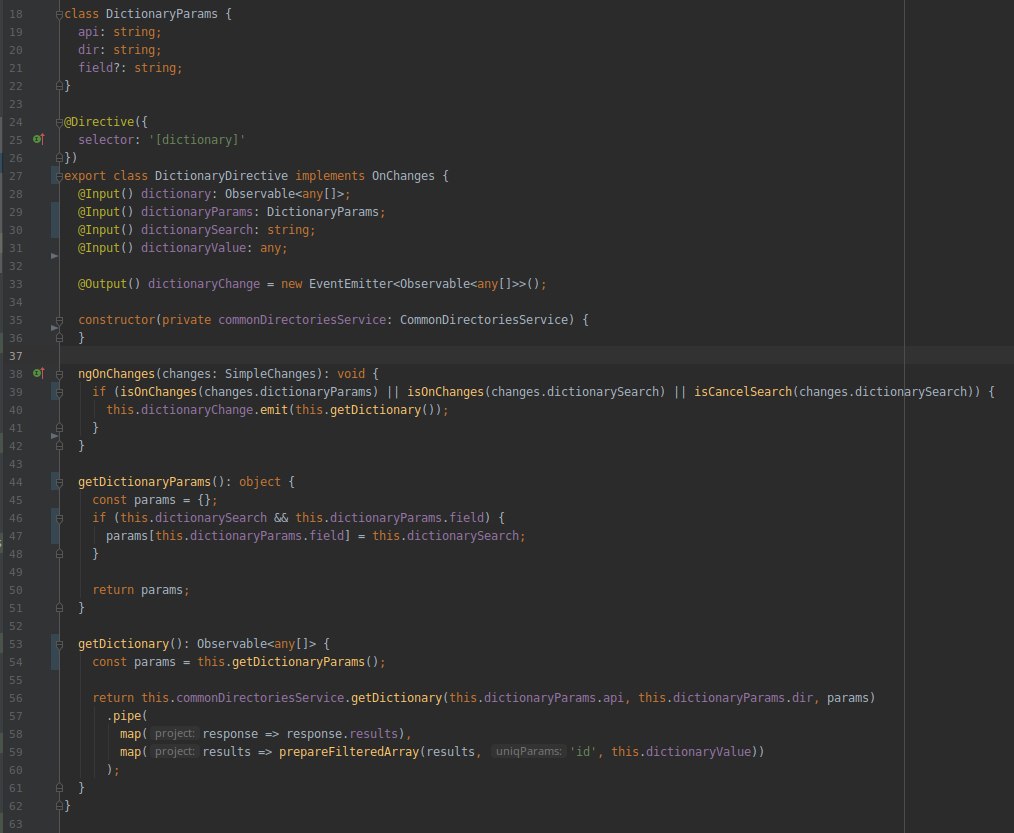Click 'constructor' keyword on line 35
This screenshot has width=1014, height=833.
pos(116,319)
